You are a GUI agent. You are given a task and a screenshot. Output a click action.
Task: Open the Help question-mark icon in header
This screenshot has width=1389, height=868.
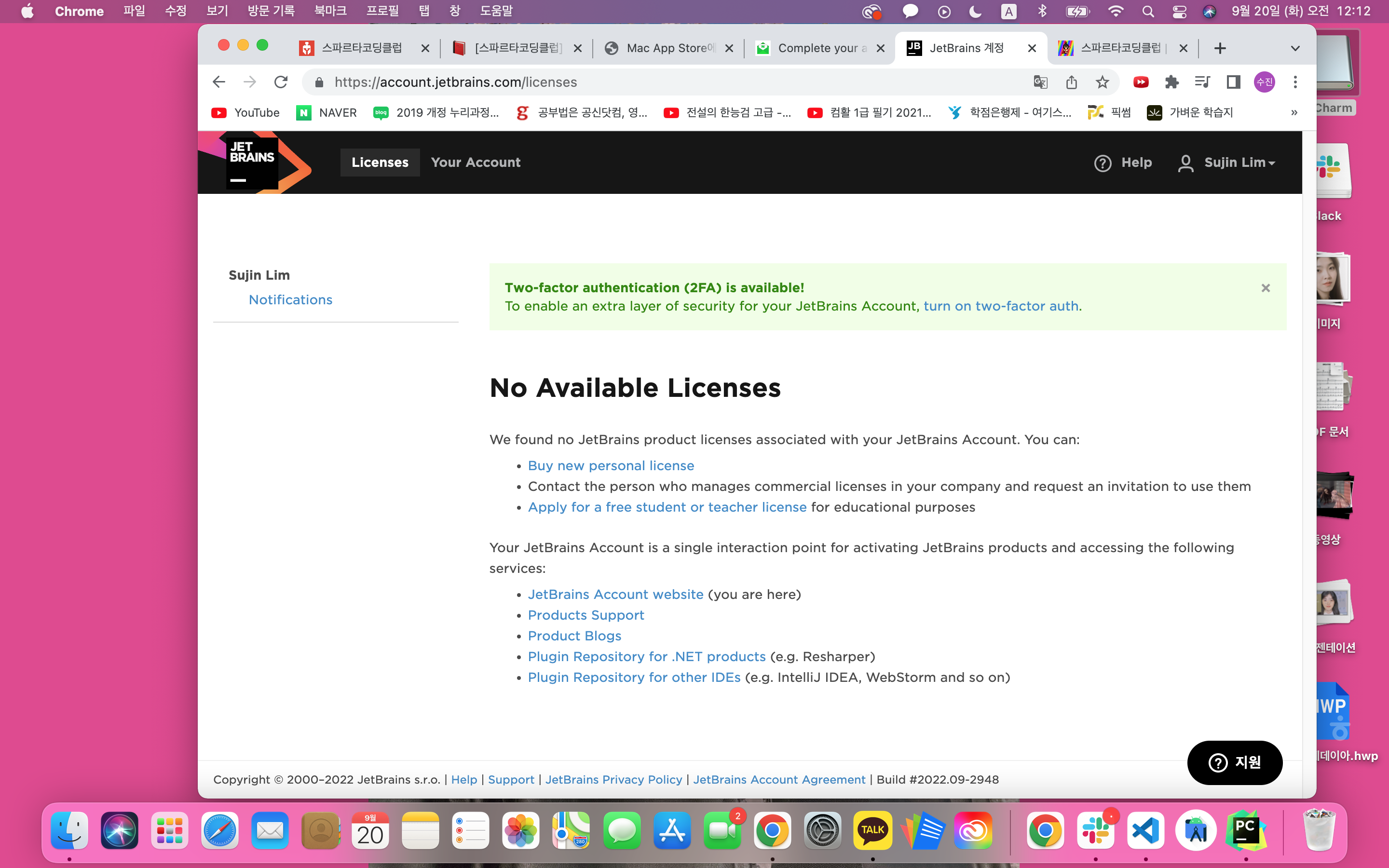(x=1103, y=163)
